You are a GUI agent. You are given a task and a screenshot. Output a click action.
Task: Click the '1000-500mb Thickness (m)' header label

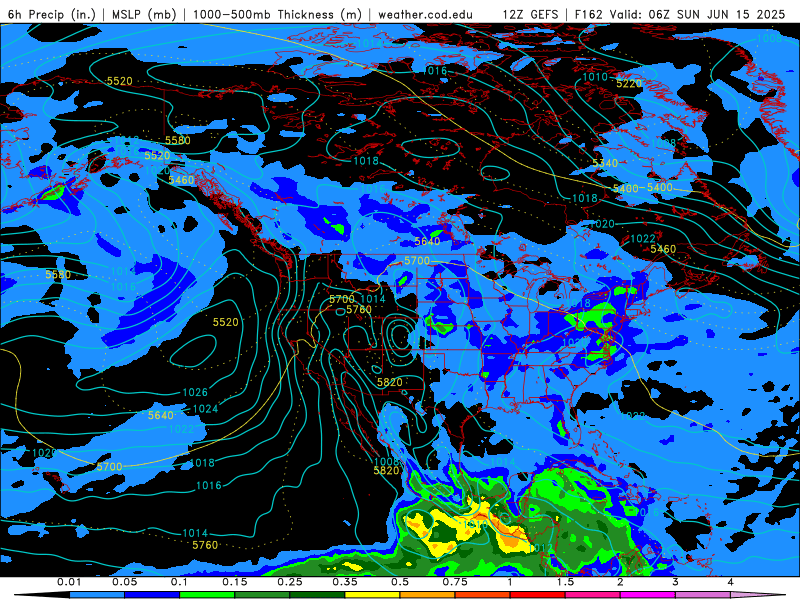pyautogui.click(x=277, y=14)
